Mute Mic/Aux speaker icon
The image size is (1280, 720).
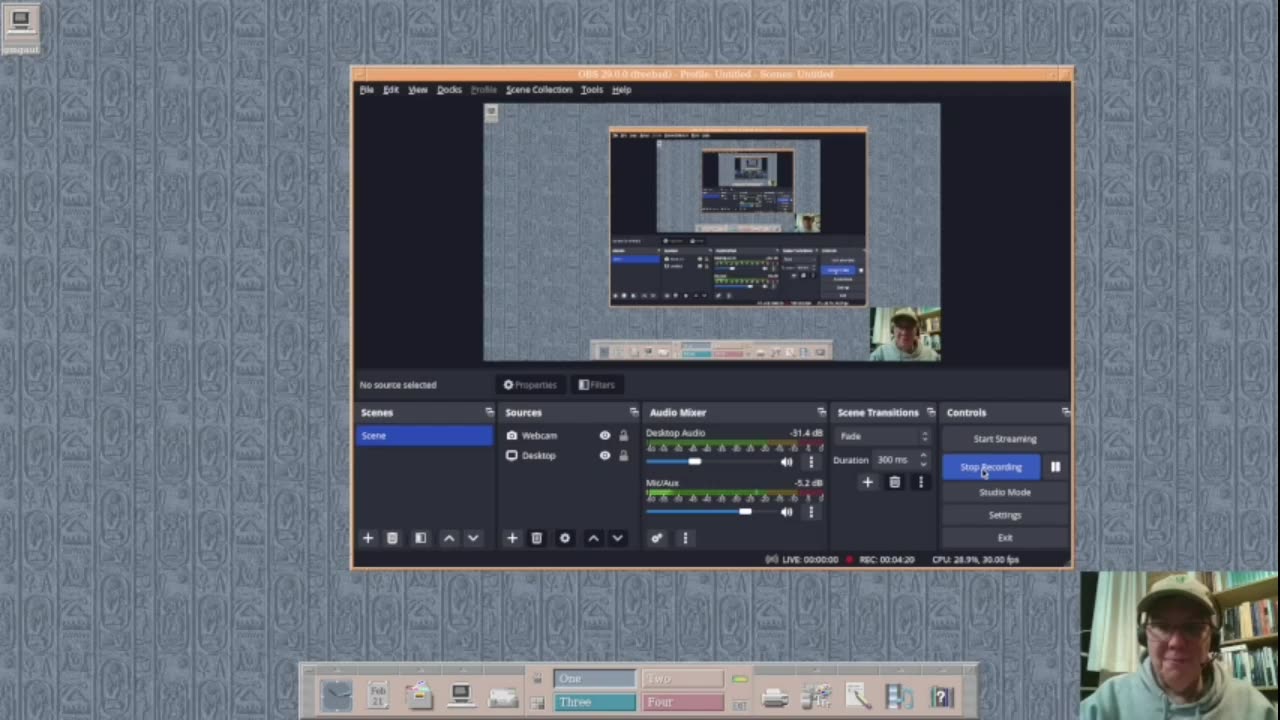coord(786,512)
